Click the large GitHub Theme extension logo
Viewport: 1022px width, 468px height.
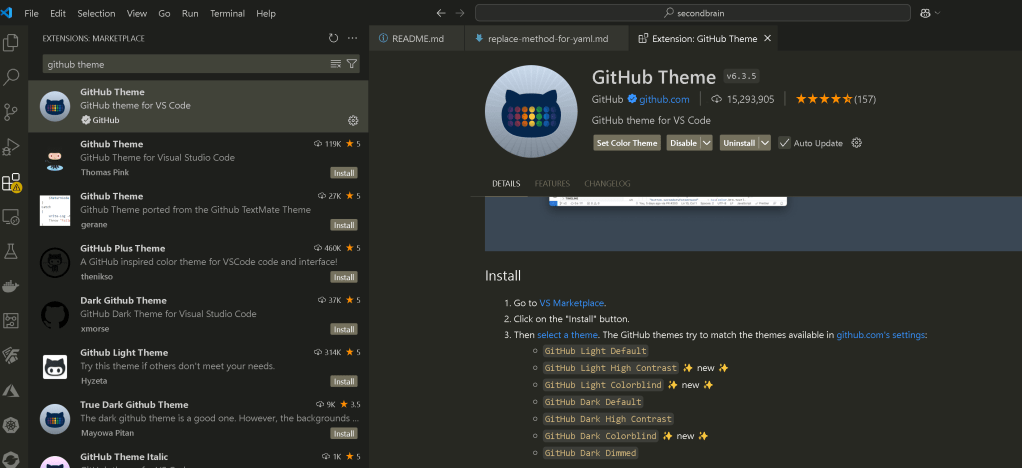pos(531,112)
